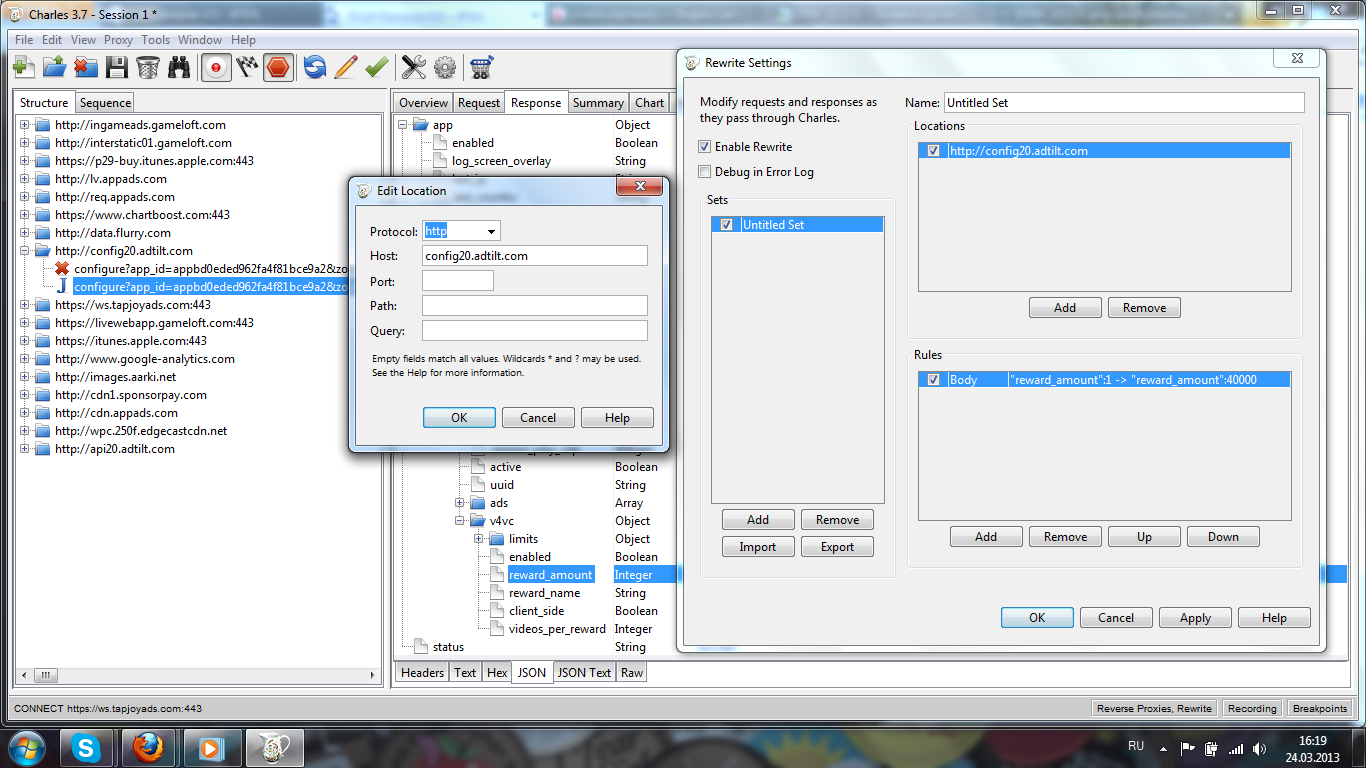Toggle breakpoints with the red hexagon icon
1366x768 pixels.
click(278, 67)
